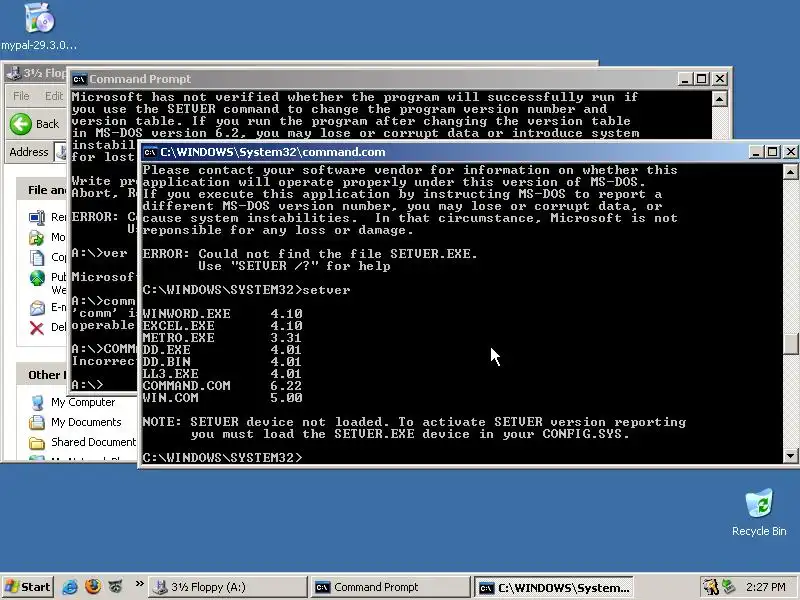Click the network tray icon beside the clock
The height and width of the screenshot is (600, 800).
tap(729, 587)
